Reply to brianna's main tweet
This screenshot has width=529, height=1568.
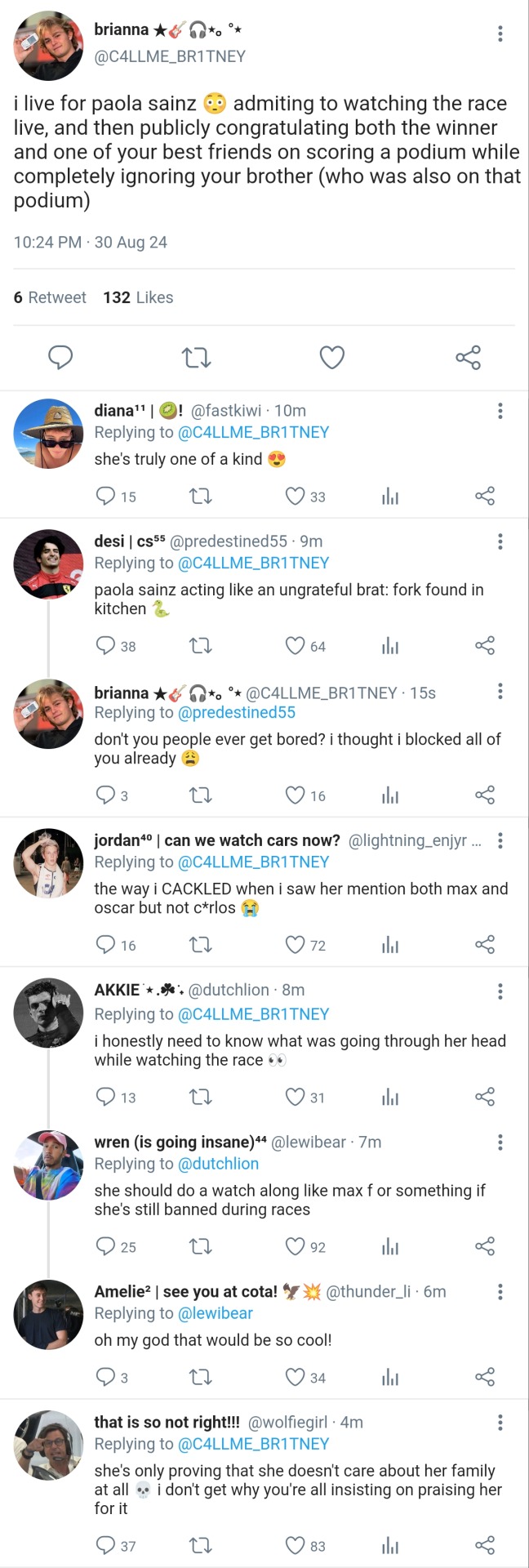[x=60, y=358]
